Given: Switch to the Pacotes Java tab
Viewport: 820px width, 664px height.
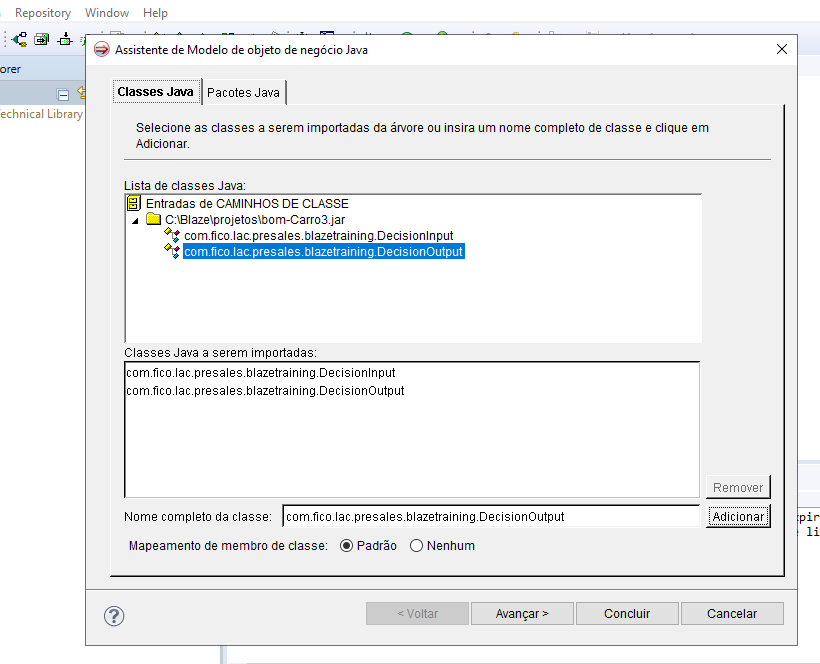Looking at the screenshot, I should click(243, 91).
